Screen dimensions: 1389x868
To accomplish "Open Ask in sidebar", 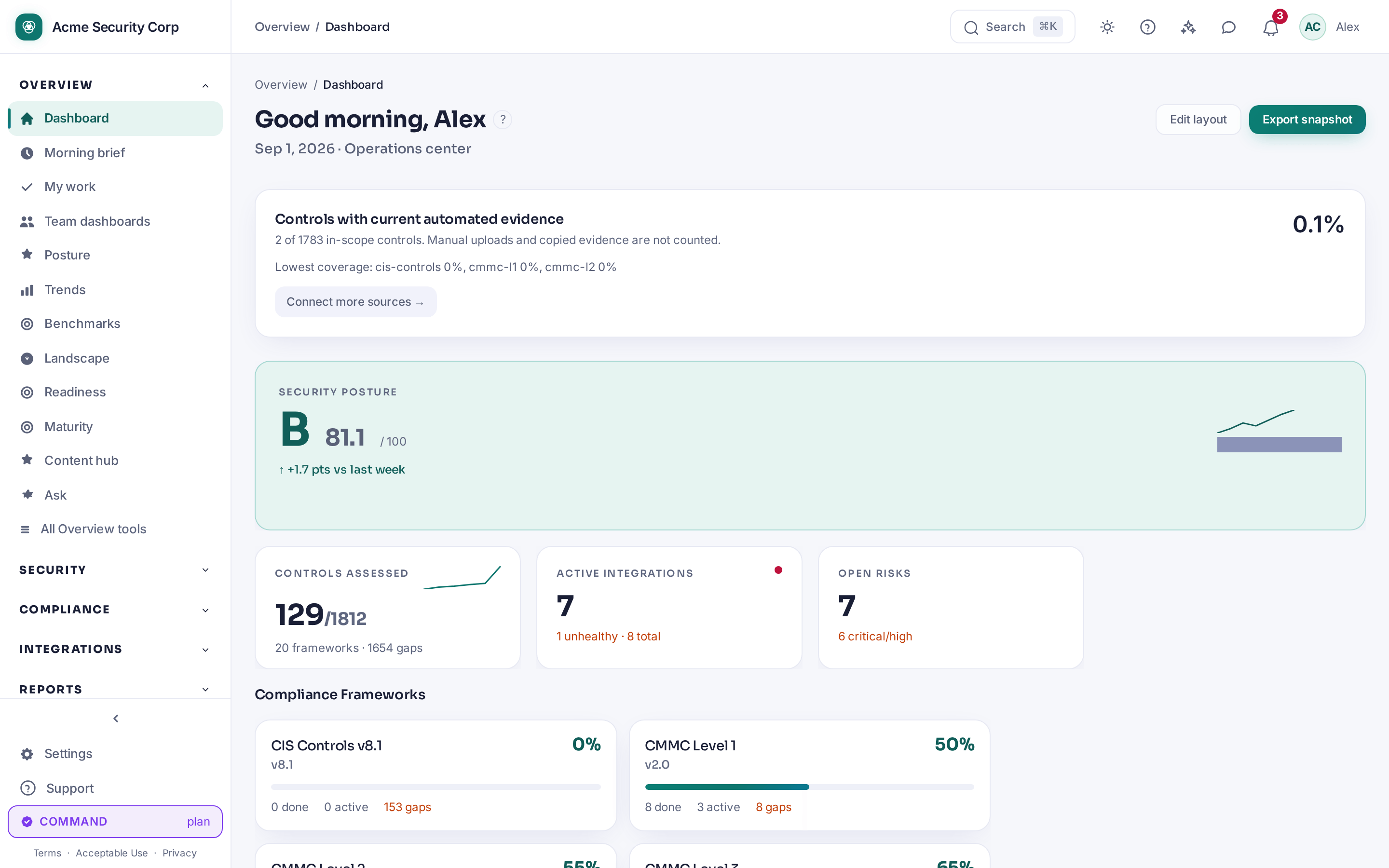I will point(115,495).
